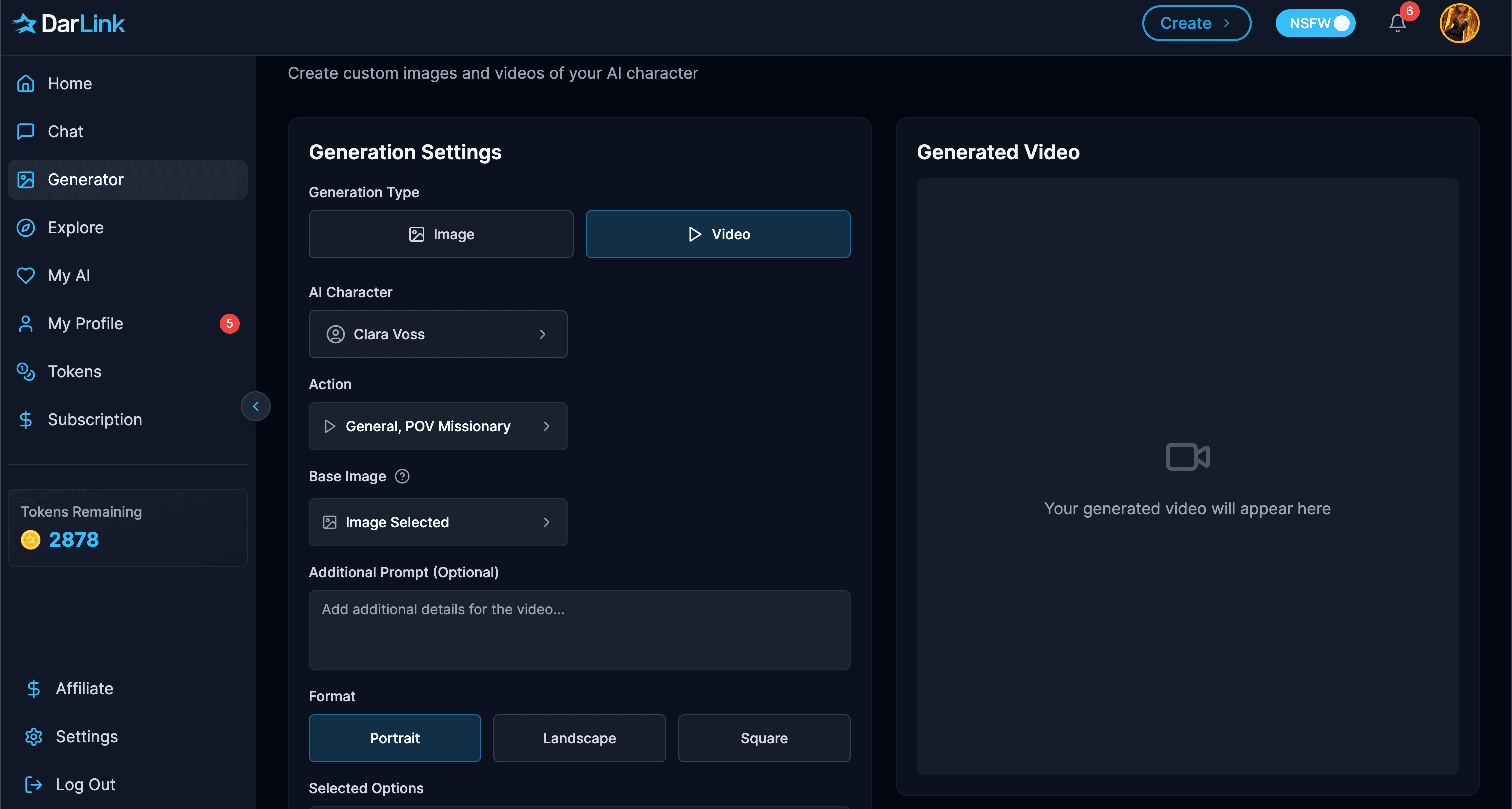
Task: Open the Clara Voss character selector
Action: coord(438,334)
